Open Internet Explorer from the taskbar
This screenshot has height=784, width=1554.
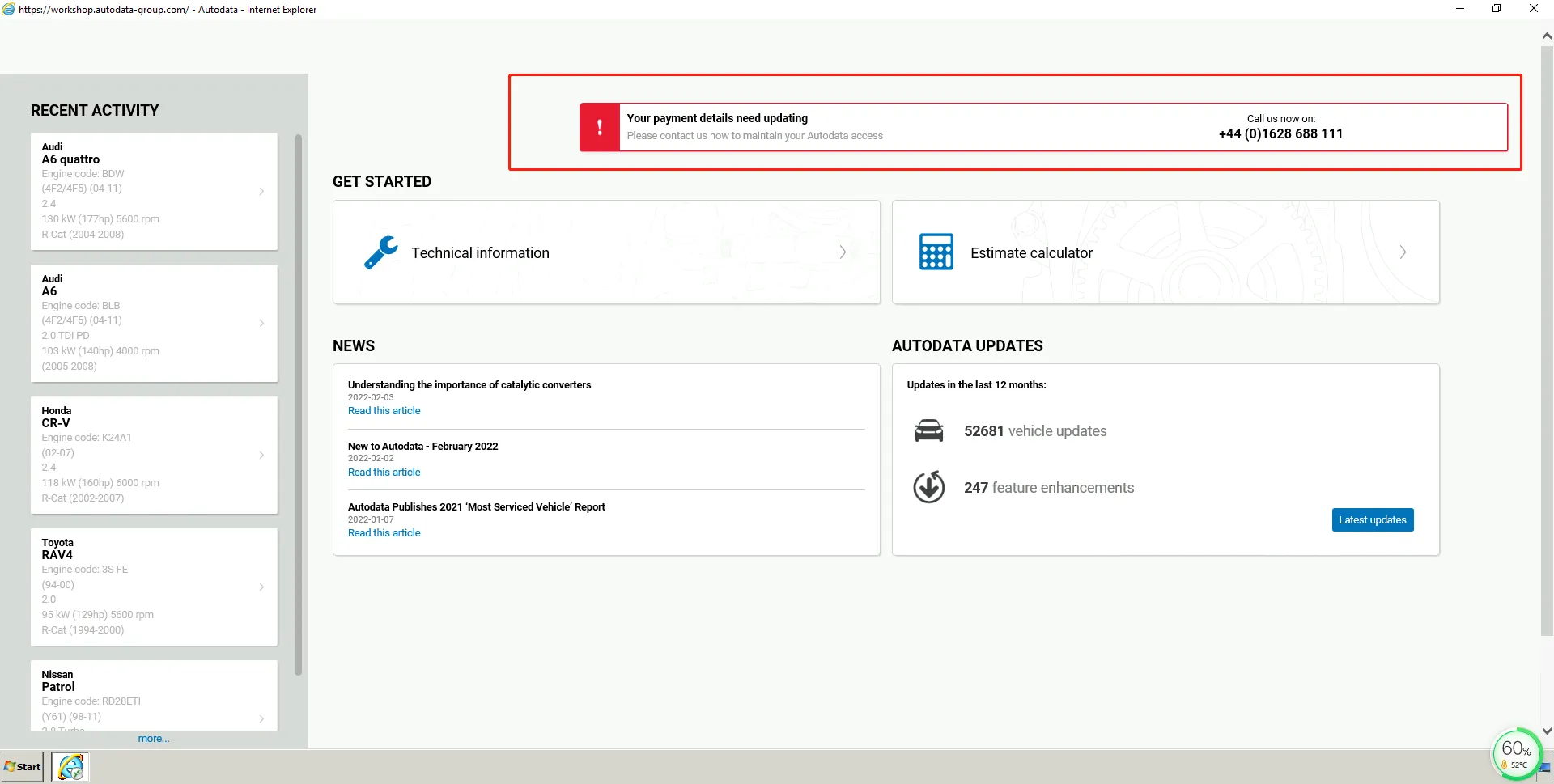(x=70, y=766)
